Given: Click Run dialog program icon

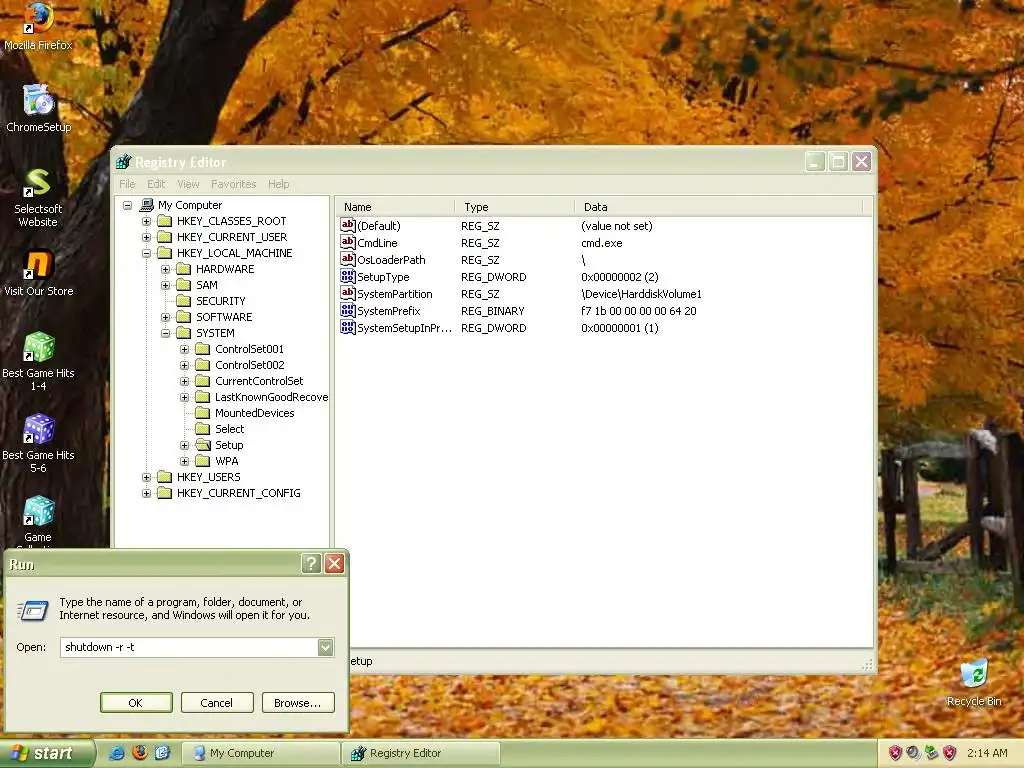Looking at the screenshot, I should coord(33,610).
